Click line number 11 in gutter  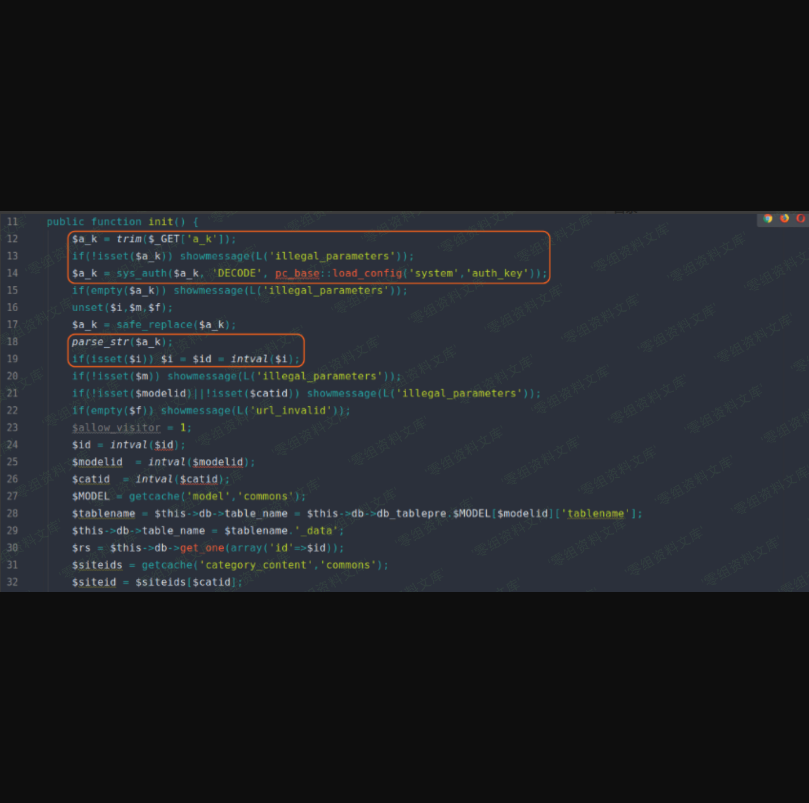pyautogui.click(x=12, y=222)
